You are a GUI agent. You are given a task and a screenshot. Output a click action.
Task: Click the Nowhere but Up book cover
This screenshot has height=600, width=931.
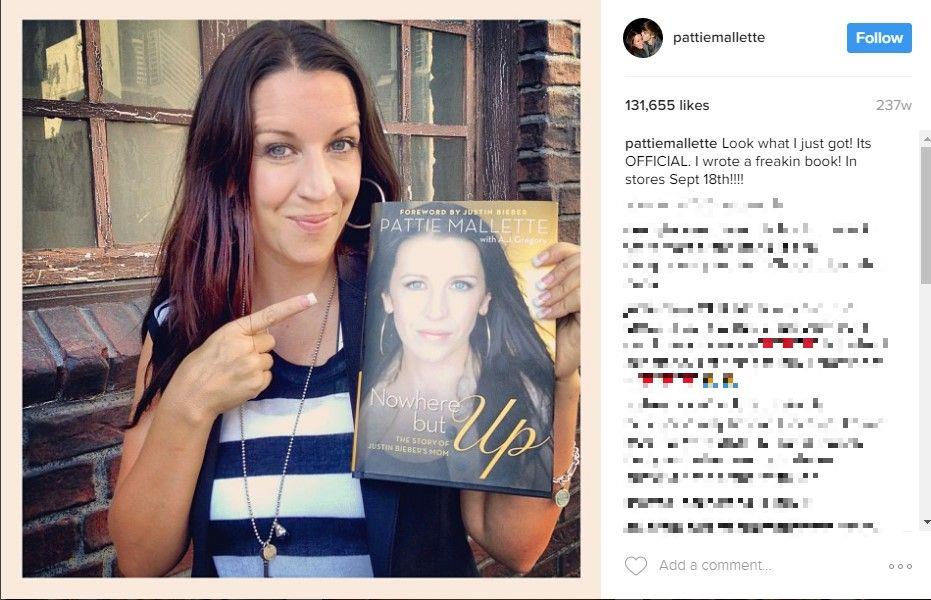[x=456, y=348]
